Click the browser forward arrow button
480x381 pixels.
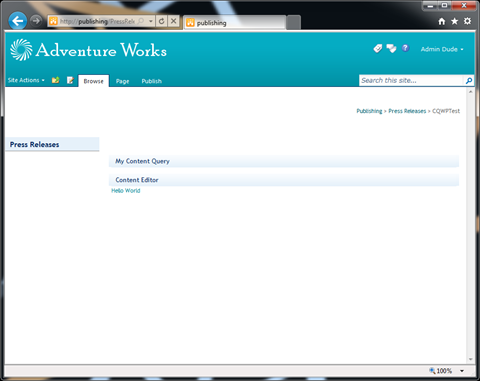click(36, 21)
